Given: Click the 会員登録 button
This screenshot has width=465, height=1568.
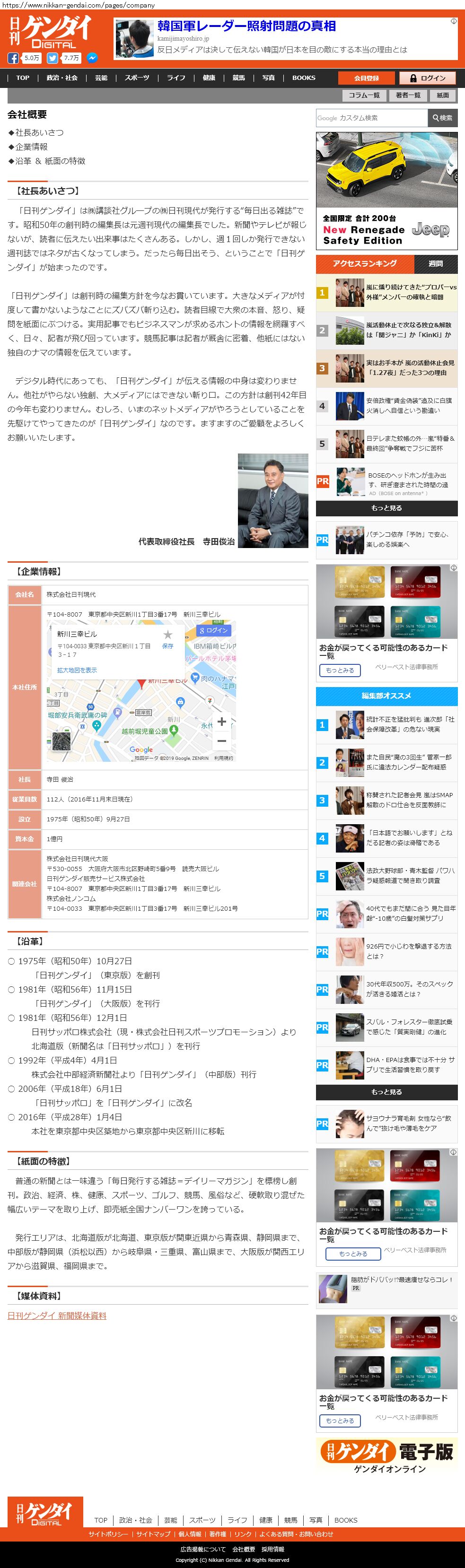Looking at the screenshot, I should coord(367,78).
